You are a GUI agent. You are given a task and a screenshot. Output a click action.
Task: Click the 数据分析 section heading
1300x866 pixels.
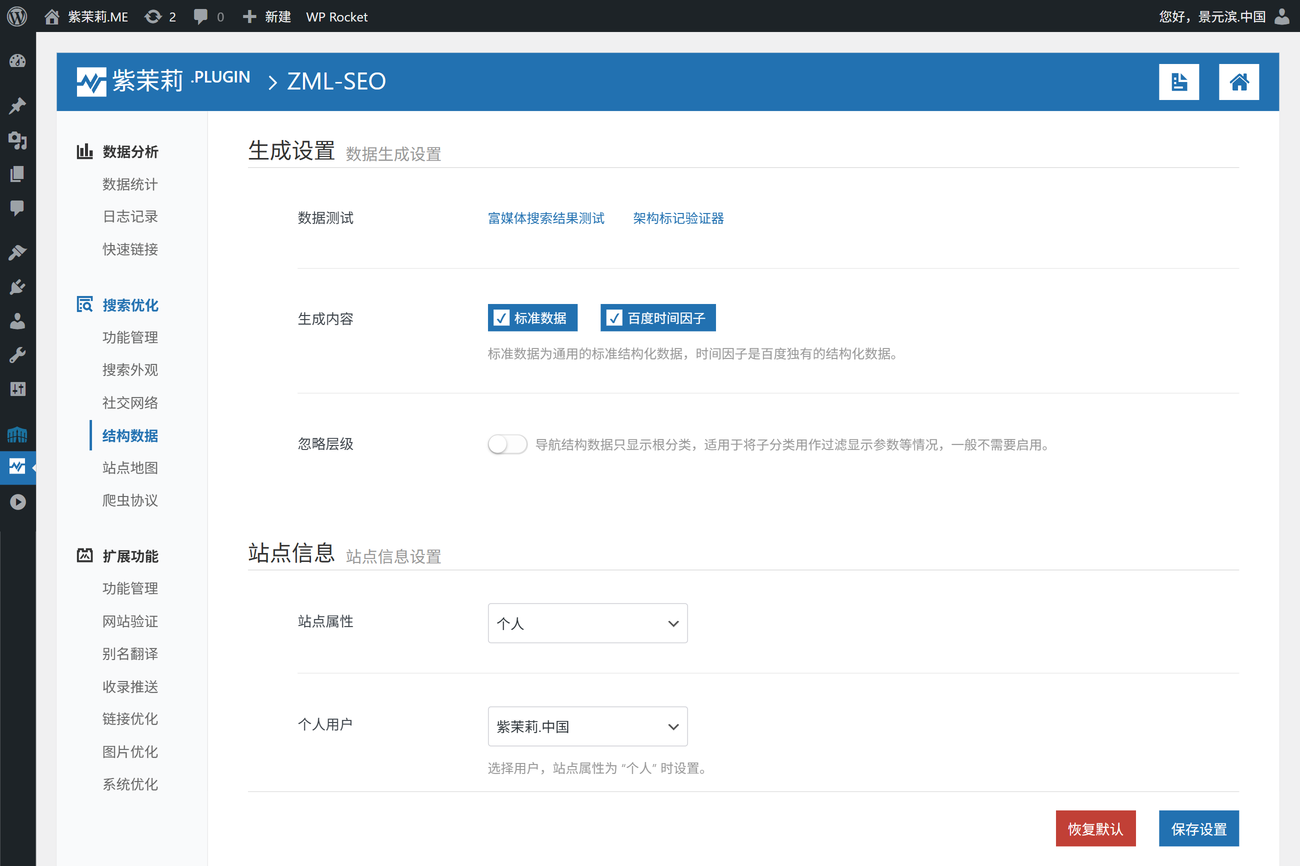pyautogui.click(x=130, y=151)
